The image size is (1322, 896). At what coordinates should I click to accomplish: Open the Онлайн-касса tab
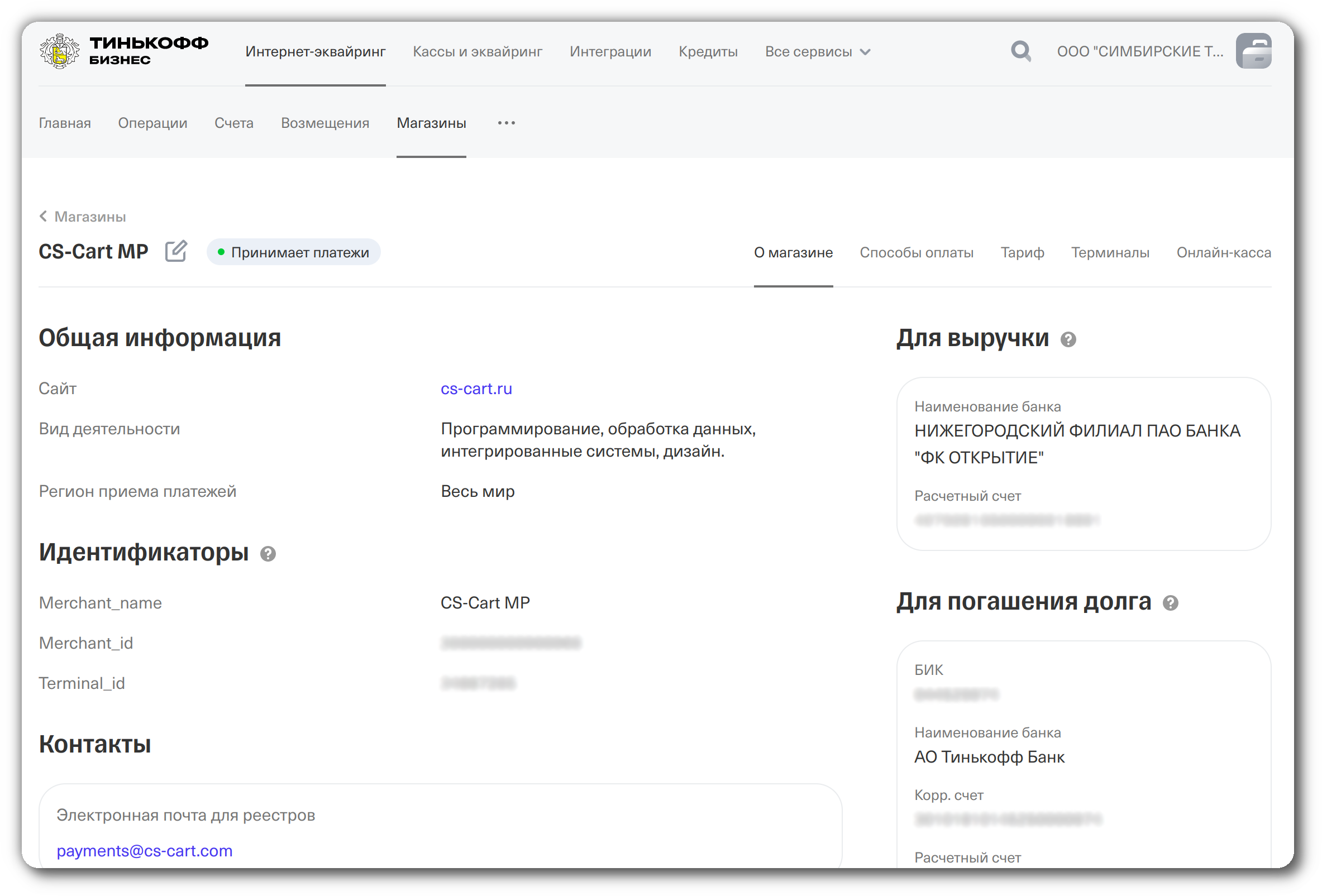tap(1223, 252)
